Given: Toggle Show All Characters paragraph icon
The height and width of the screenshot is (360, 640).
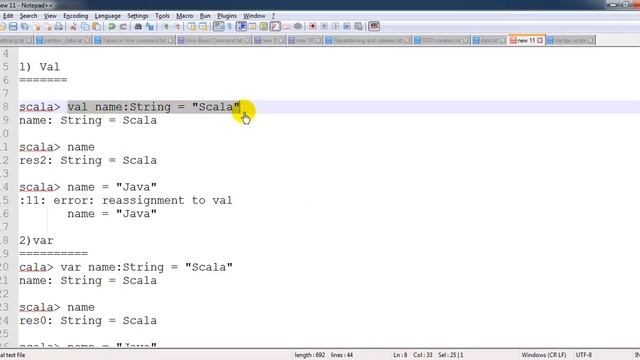Looking at the screenshot, I should pos(229,27).
